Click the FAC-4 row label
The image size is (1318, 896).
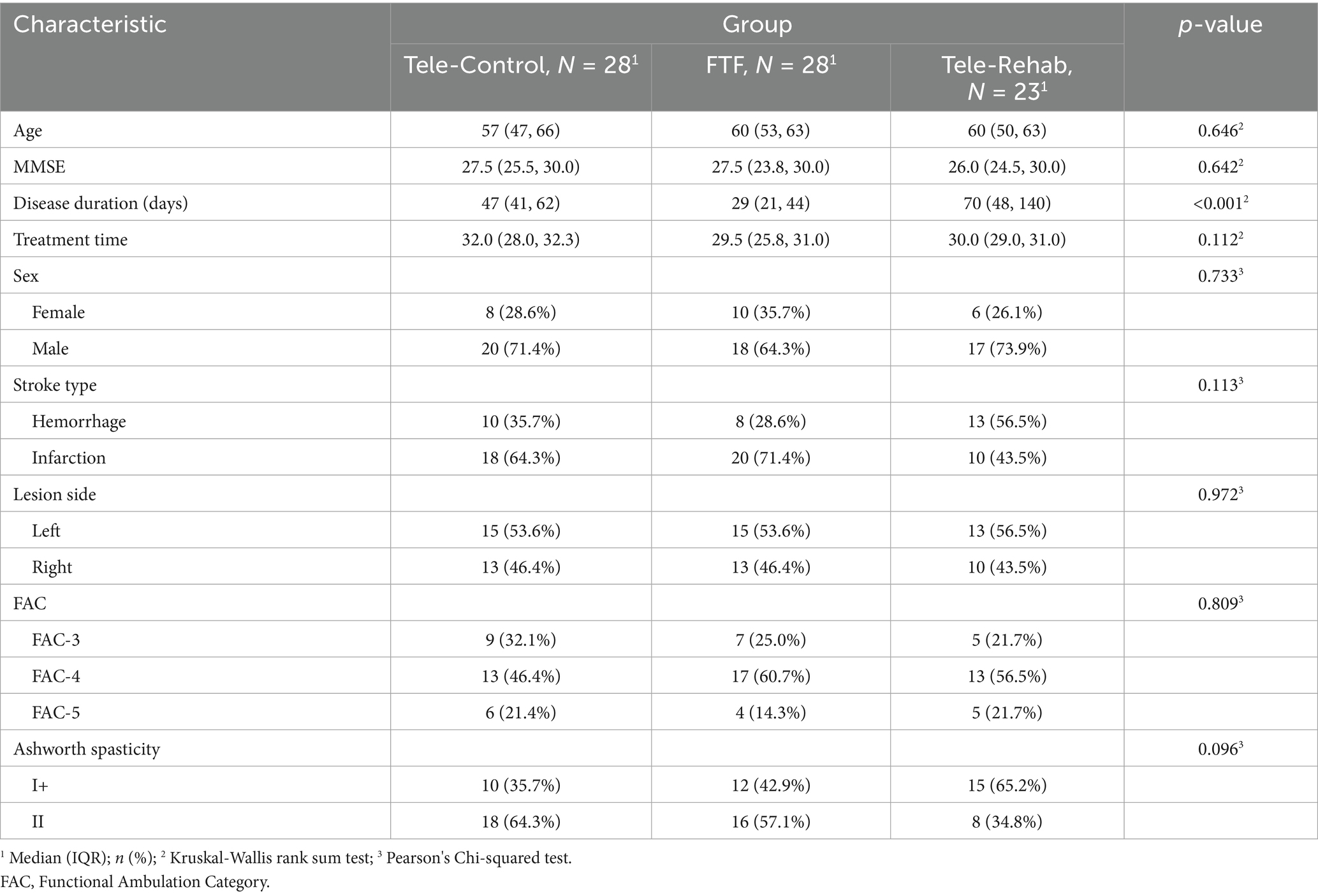click(56, 676)
